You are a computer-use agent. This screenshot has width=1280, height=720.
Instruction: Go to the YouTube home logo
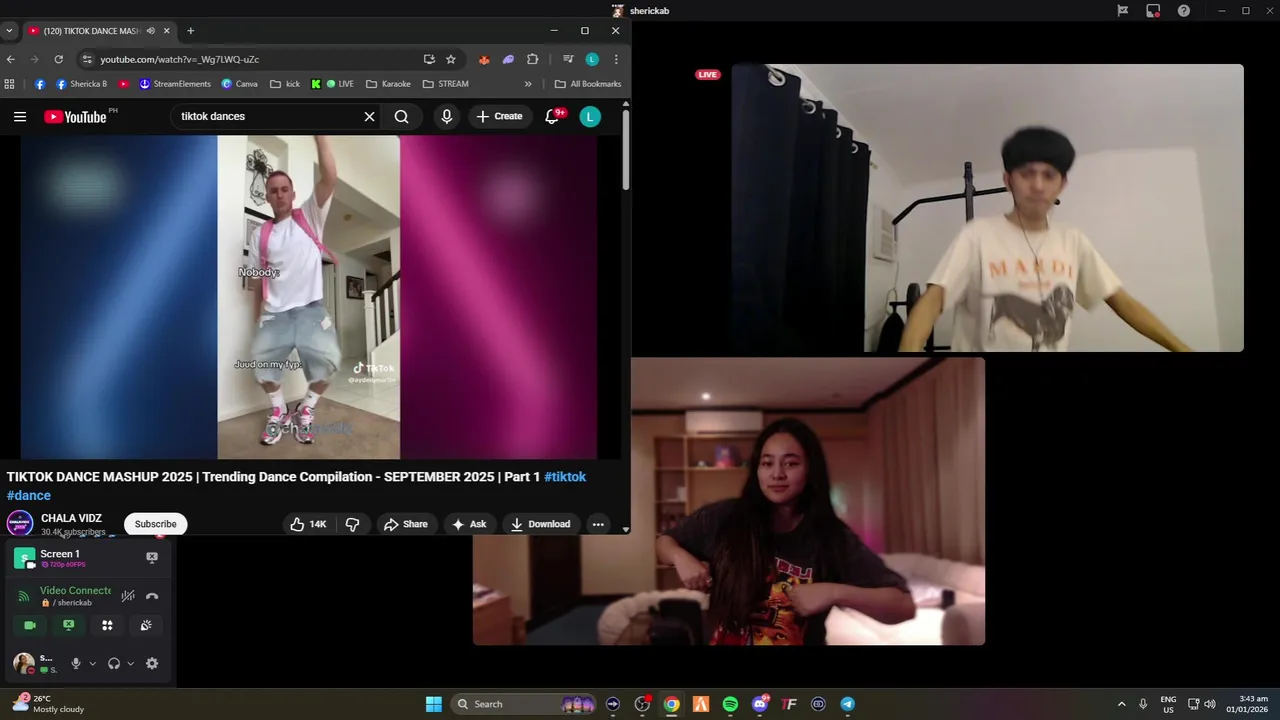click(x=75, y=117)
